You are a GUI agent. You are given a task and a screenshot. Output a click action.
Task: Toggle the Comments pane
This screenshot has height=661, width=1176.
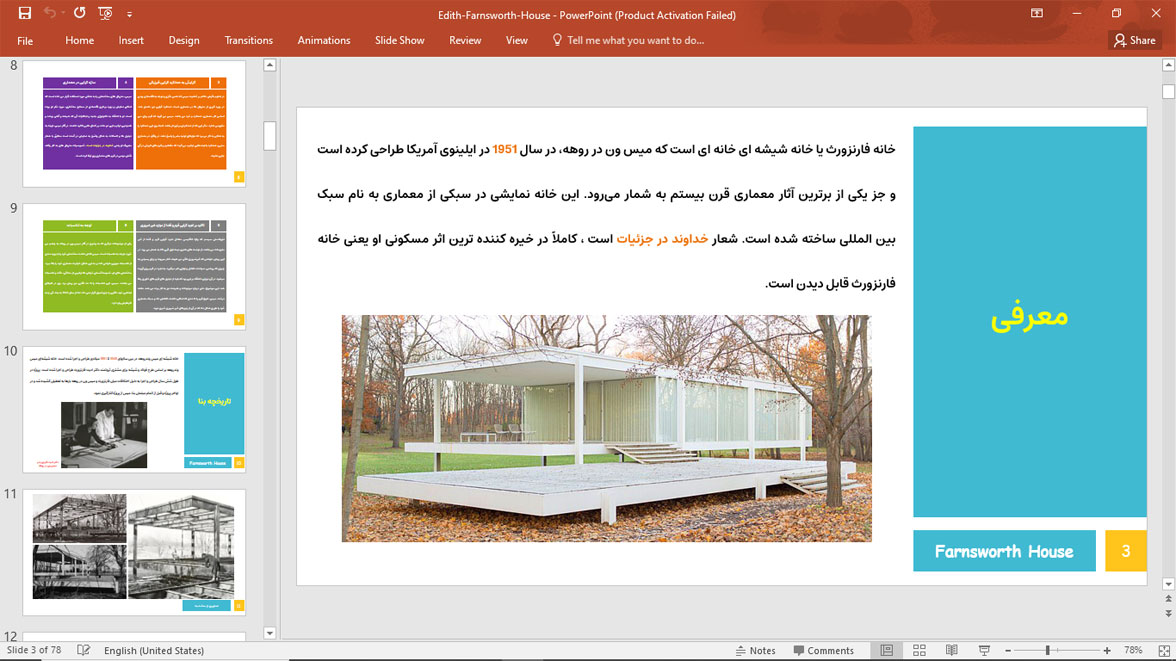tap(824, 650)
